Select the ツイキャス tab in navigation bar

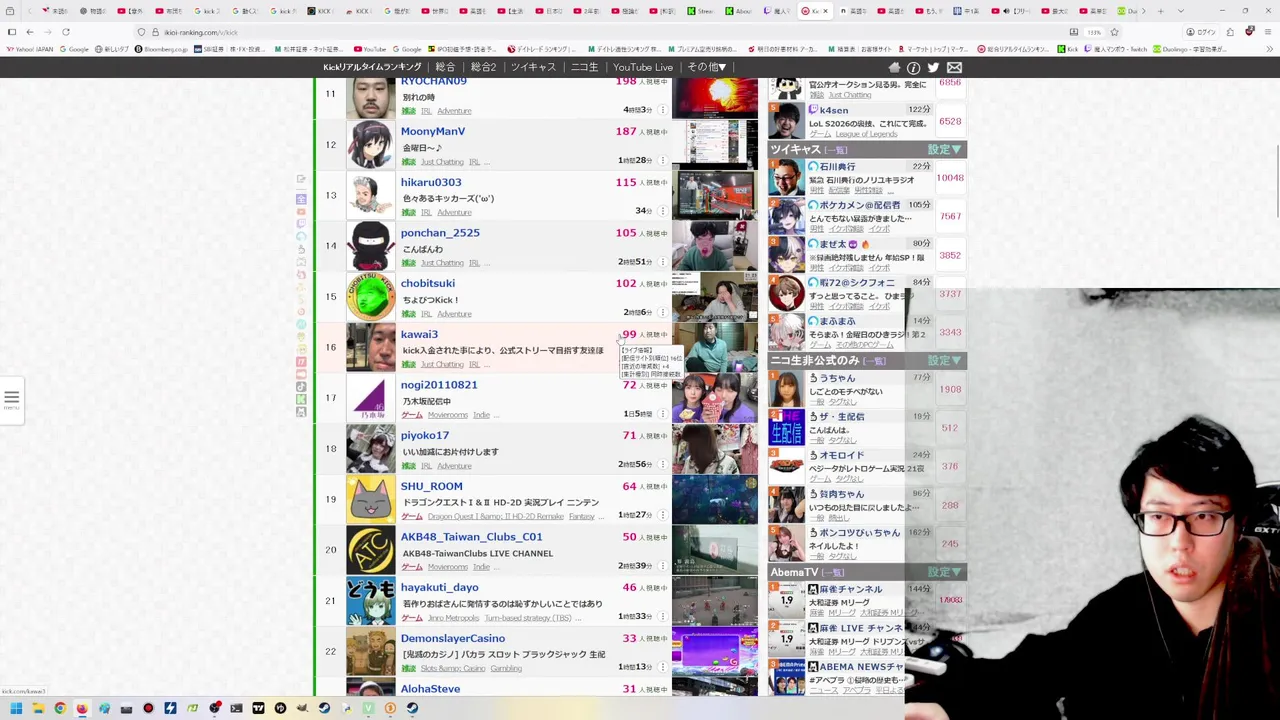[533, 67]
